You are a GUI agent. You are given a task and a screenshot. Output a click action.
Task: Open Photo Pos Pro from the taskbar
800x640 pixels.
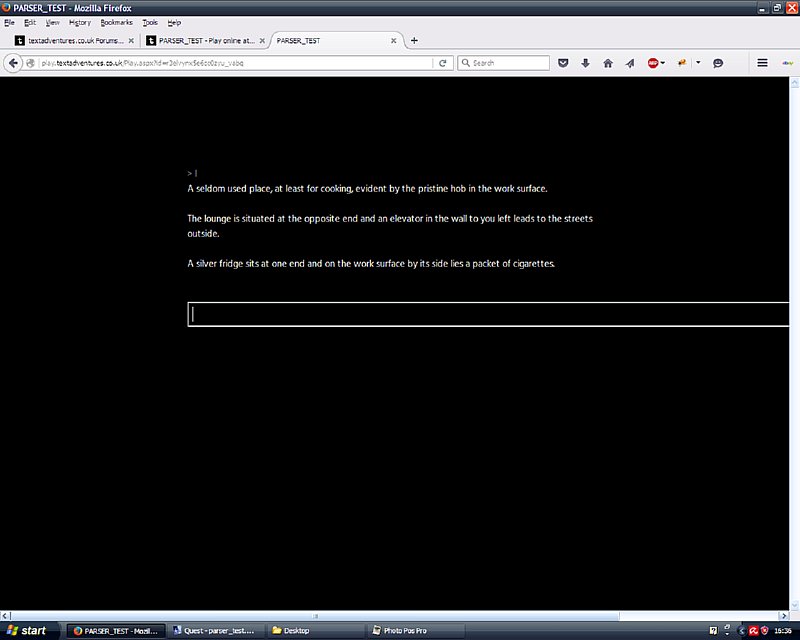click(405, 631)
